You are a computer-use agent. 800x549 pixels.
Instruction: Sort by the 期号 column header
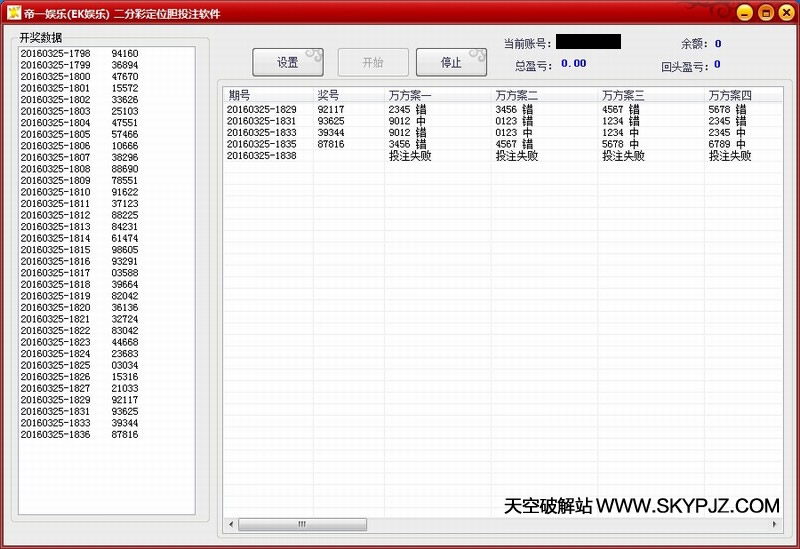pos(268,95)
